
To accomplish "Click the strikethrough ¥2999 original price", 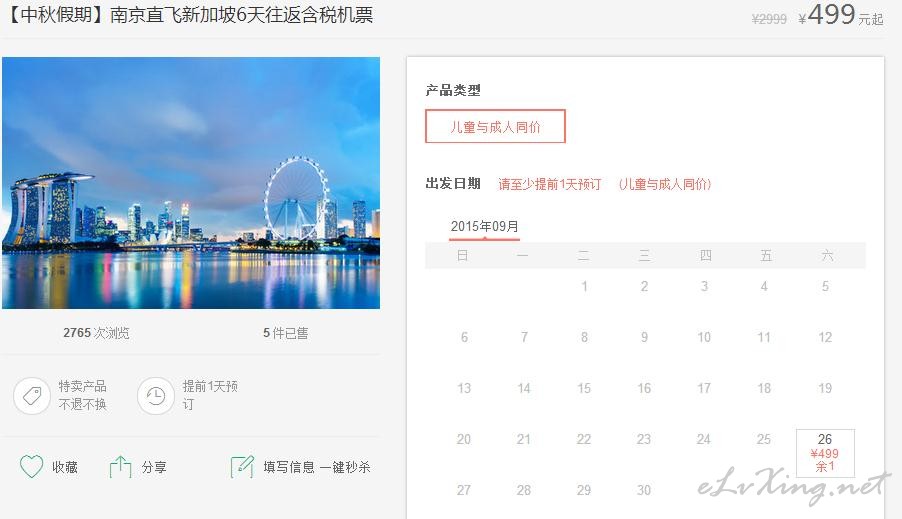I will (x=769, y=19).
